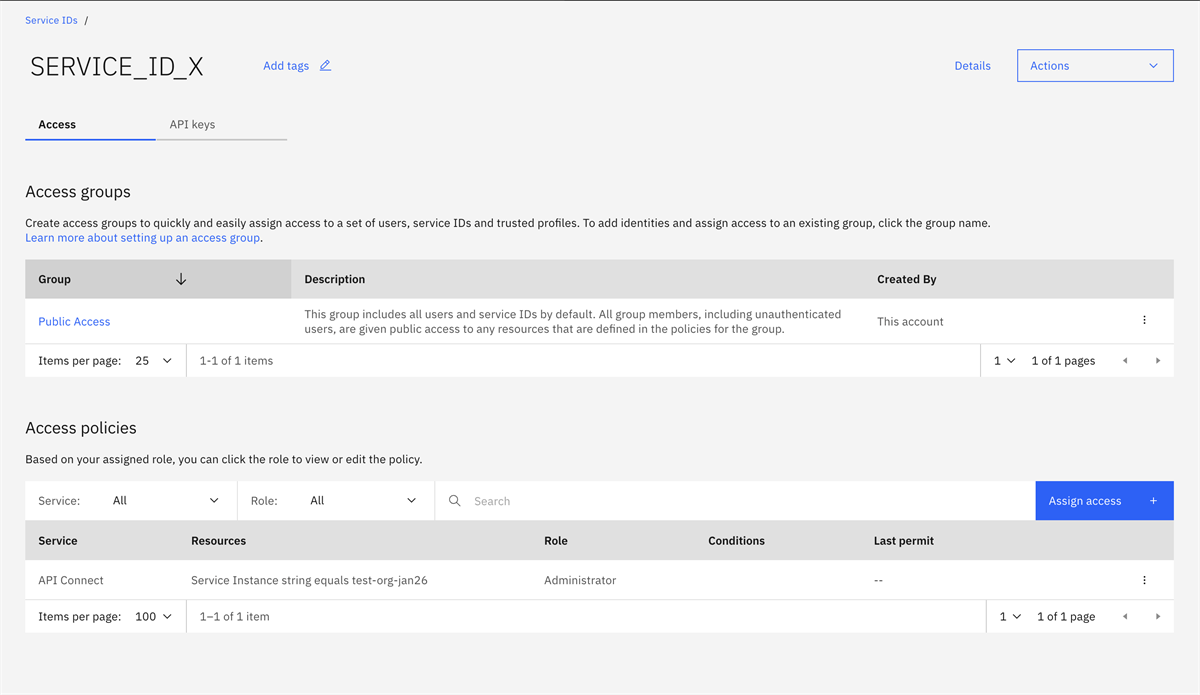Go to next page in Access groups table

click(1158, 361)
